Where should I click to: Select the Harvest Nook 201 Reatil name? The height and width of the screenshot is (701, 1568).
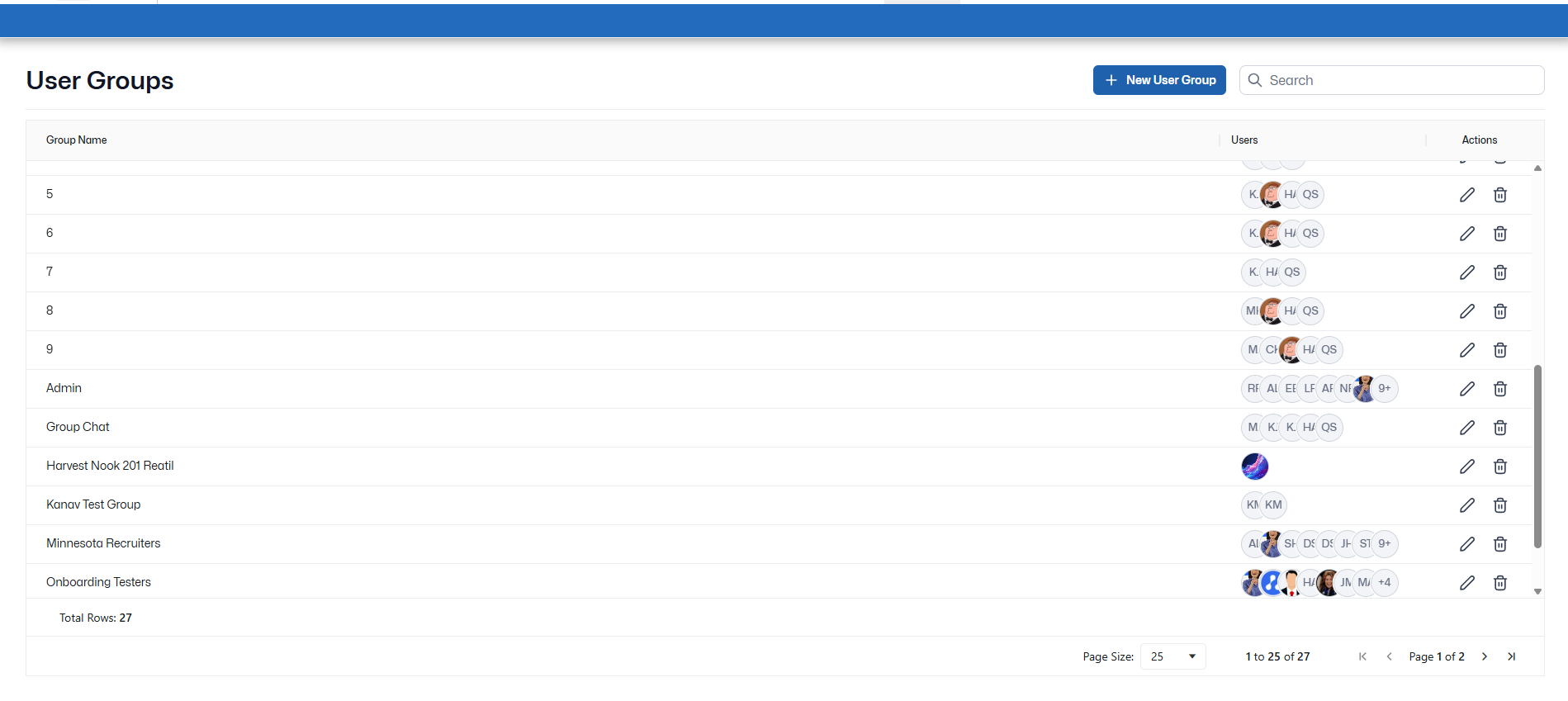[x=110, y=466]
